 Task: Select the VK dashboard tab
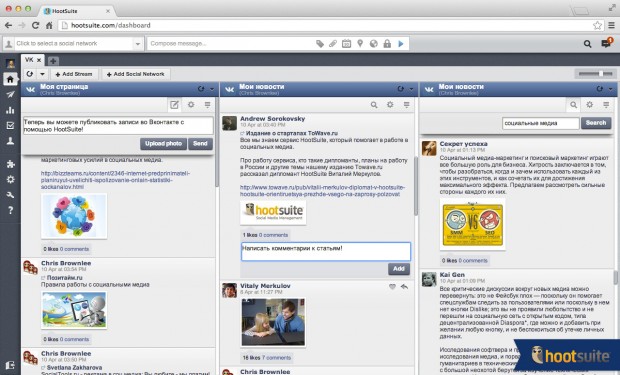point(29,60)
